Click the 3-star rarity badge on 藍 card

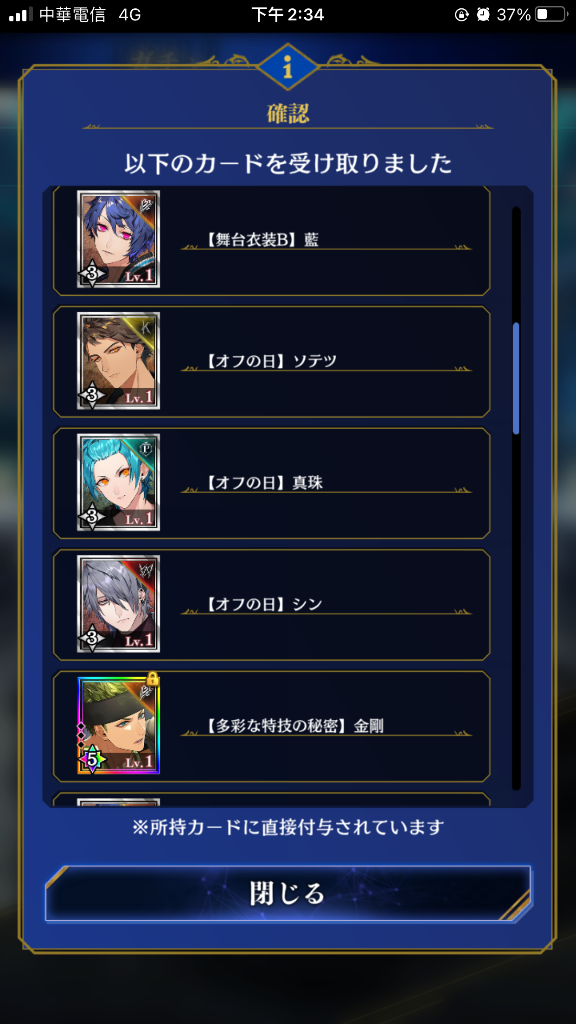[x=92, y=274]
